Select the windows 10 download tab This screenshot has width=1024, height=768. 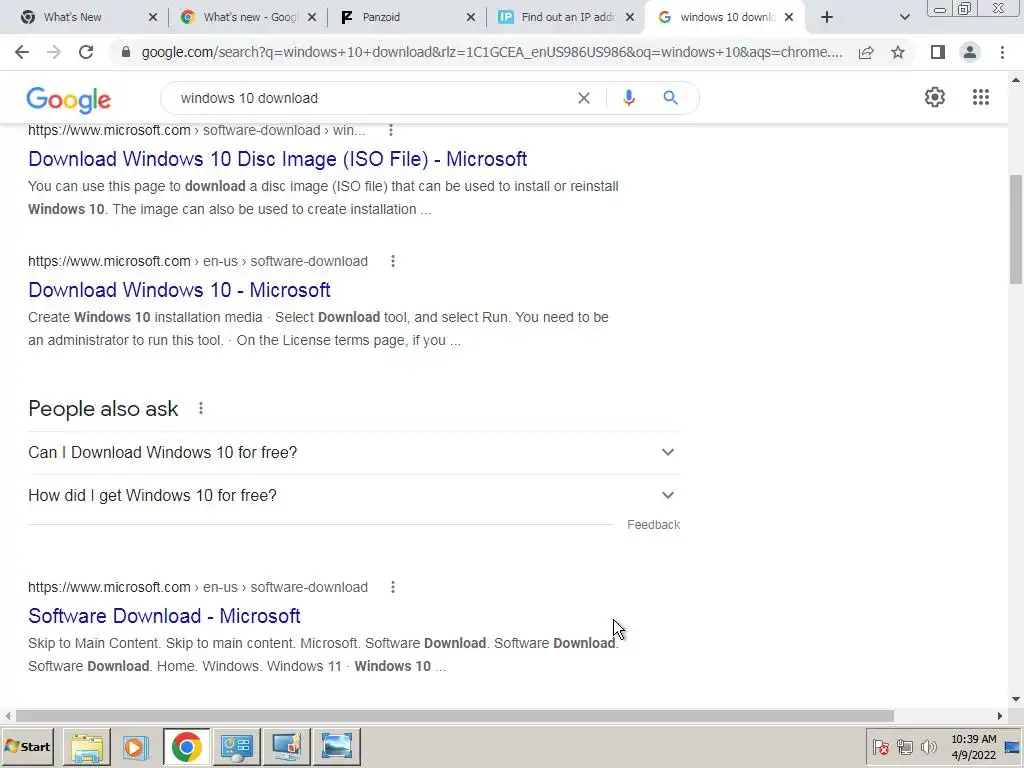pyautogui.click(x=725, y=17)
